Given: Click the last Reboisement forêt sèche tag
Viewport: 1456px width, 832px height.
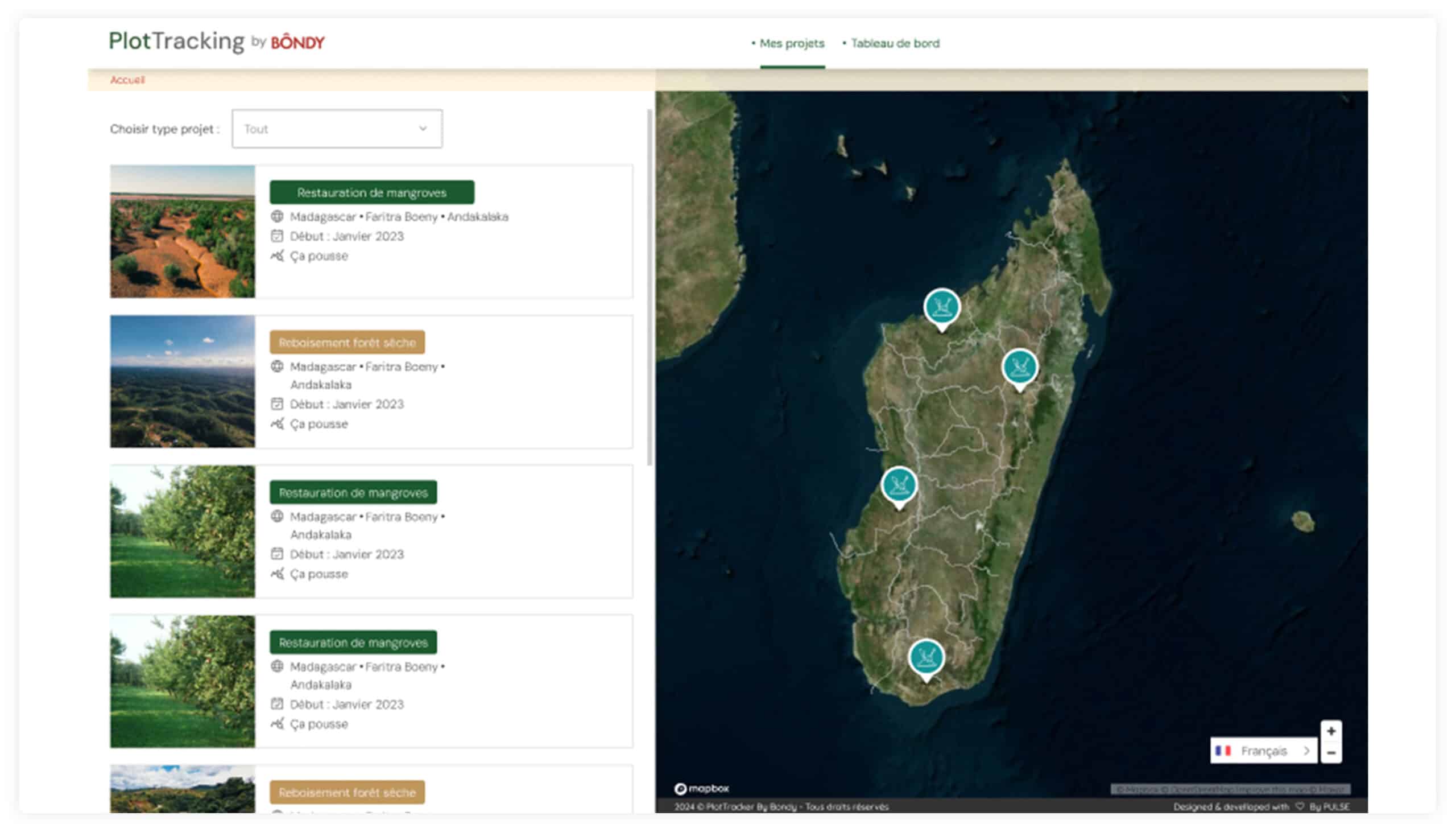Looking at the screenshot, I should (347, 793).
